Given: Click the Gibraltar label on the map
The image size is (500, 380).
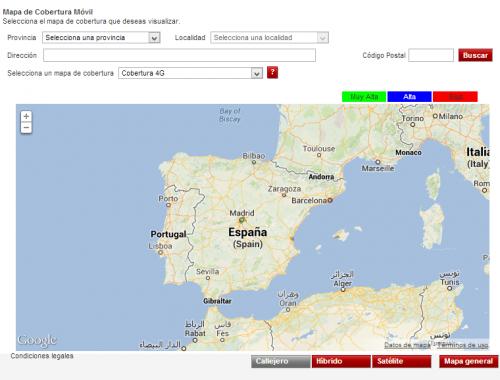Looking at the screenshot, I should click(217, 301).
